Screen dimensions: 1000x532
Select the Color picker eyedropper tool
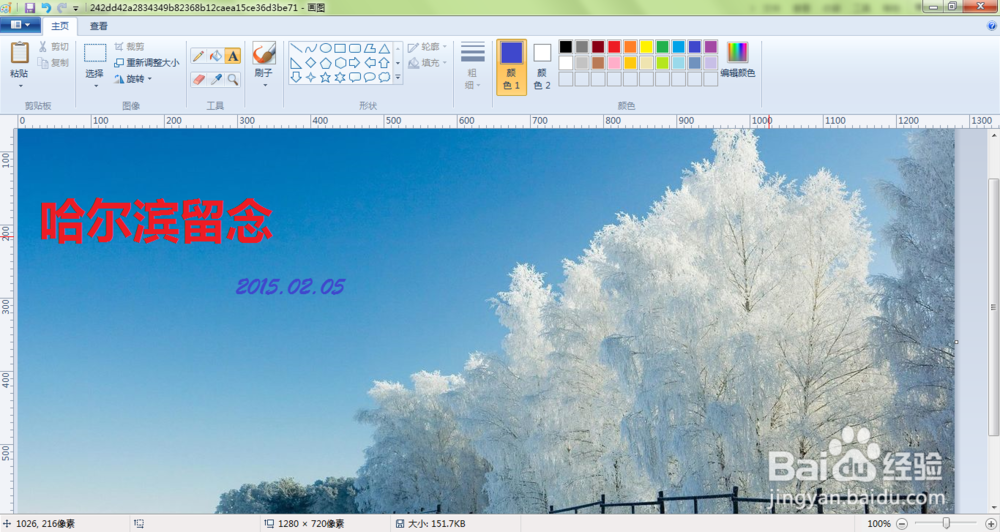(216, 79)
